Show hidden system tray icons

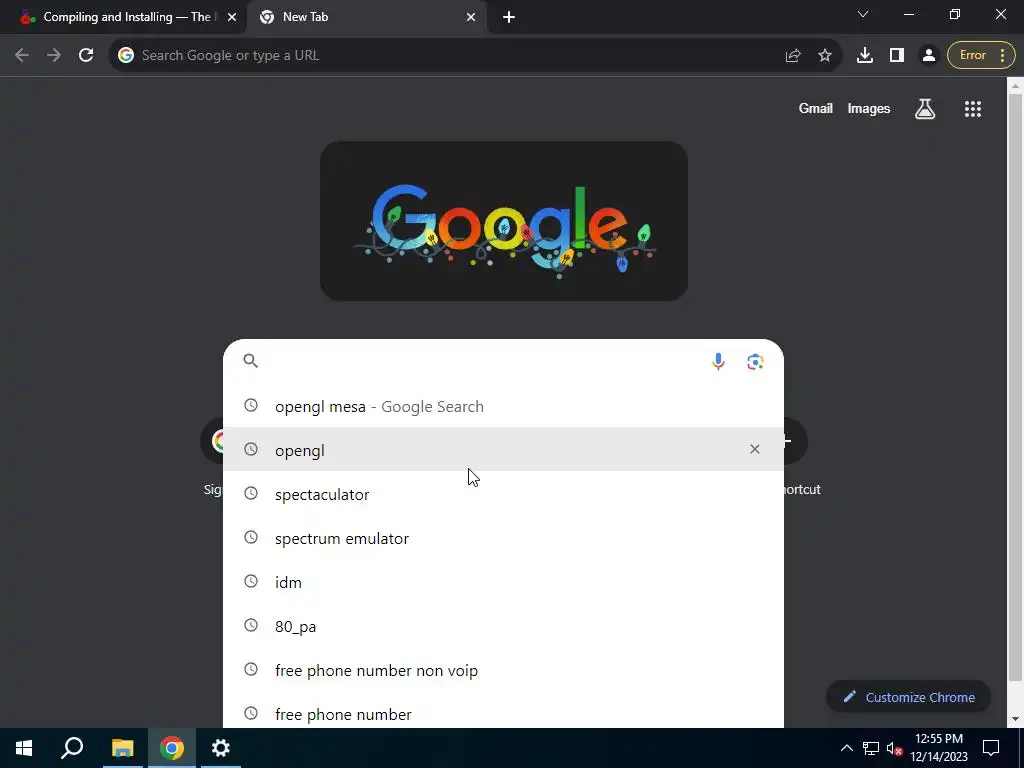(846, 748)
